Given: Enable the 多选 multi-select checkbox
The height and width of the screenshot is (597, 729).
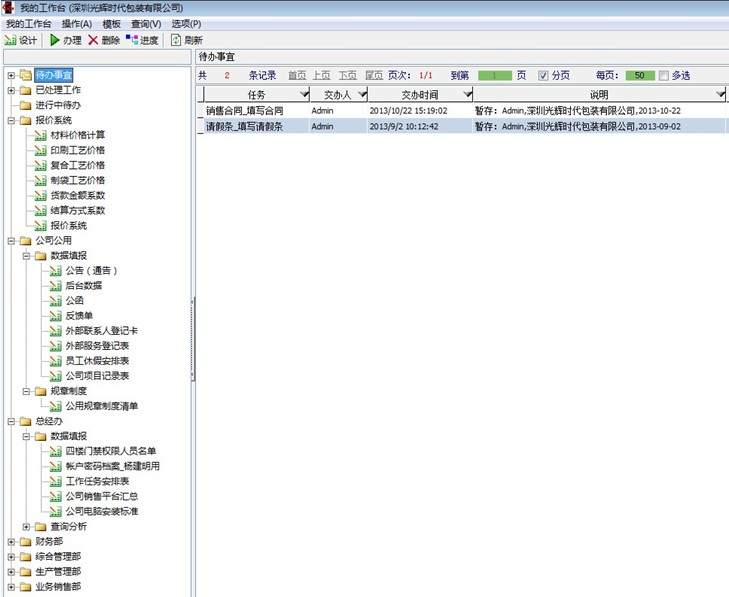Looking at the screenshot, I should 664,75.
